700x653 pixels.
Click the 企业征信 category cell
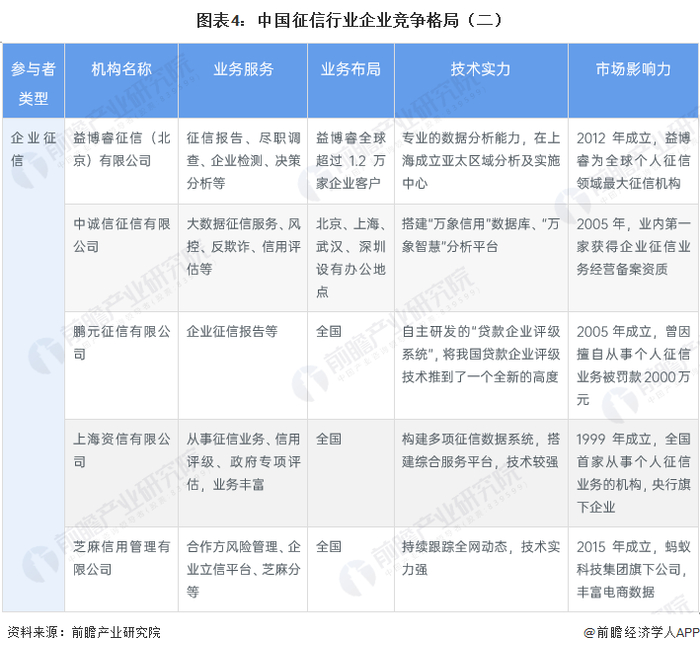[33, 365]
